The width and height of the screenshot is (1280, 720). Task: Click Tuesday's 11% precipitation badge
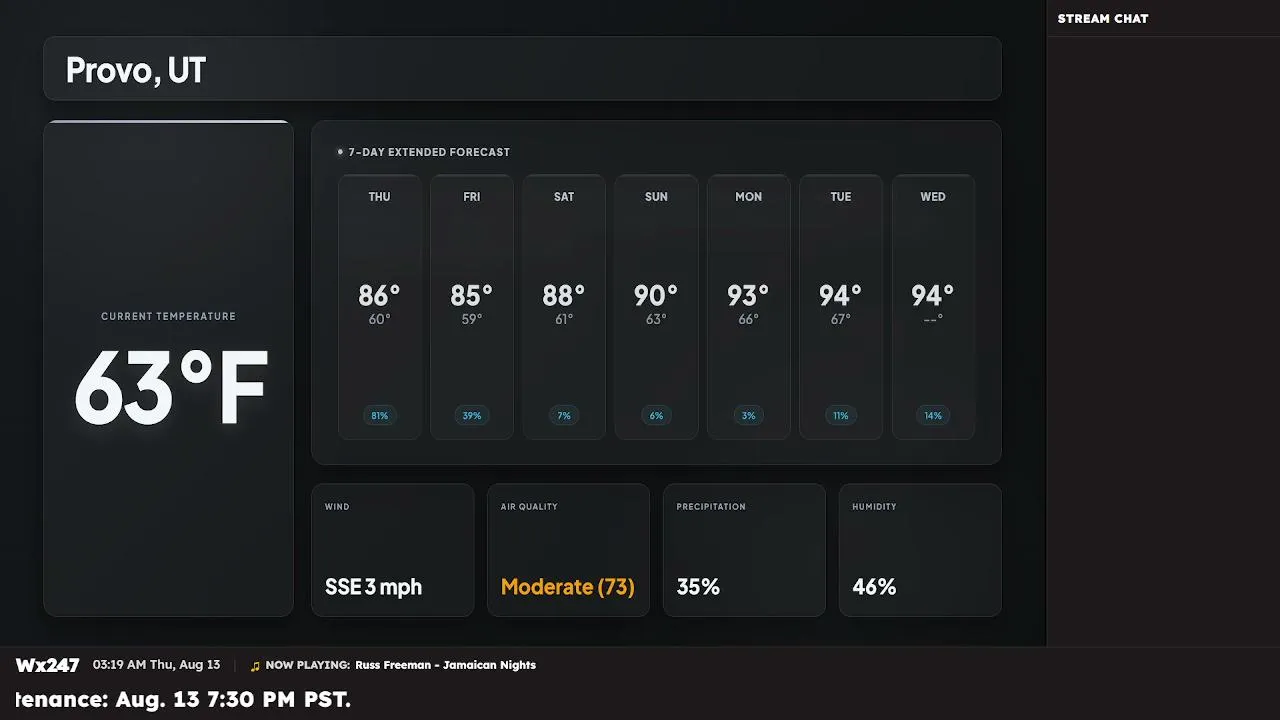[x=841, y=415]
